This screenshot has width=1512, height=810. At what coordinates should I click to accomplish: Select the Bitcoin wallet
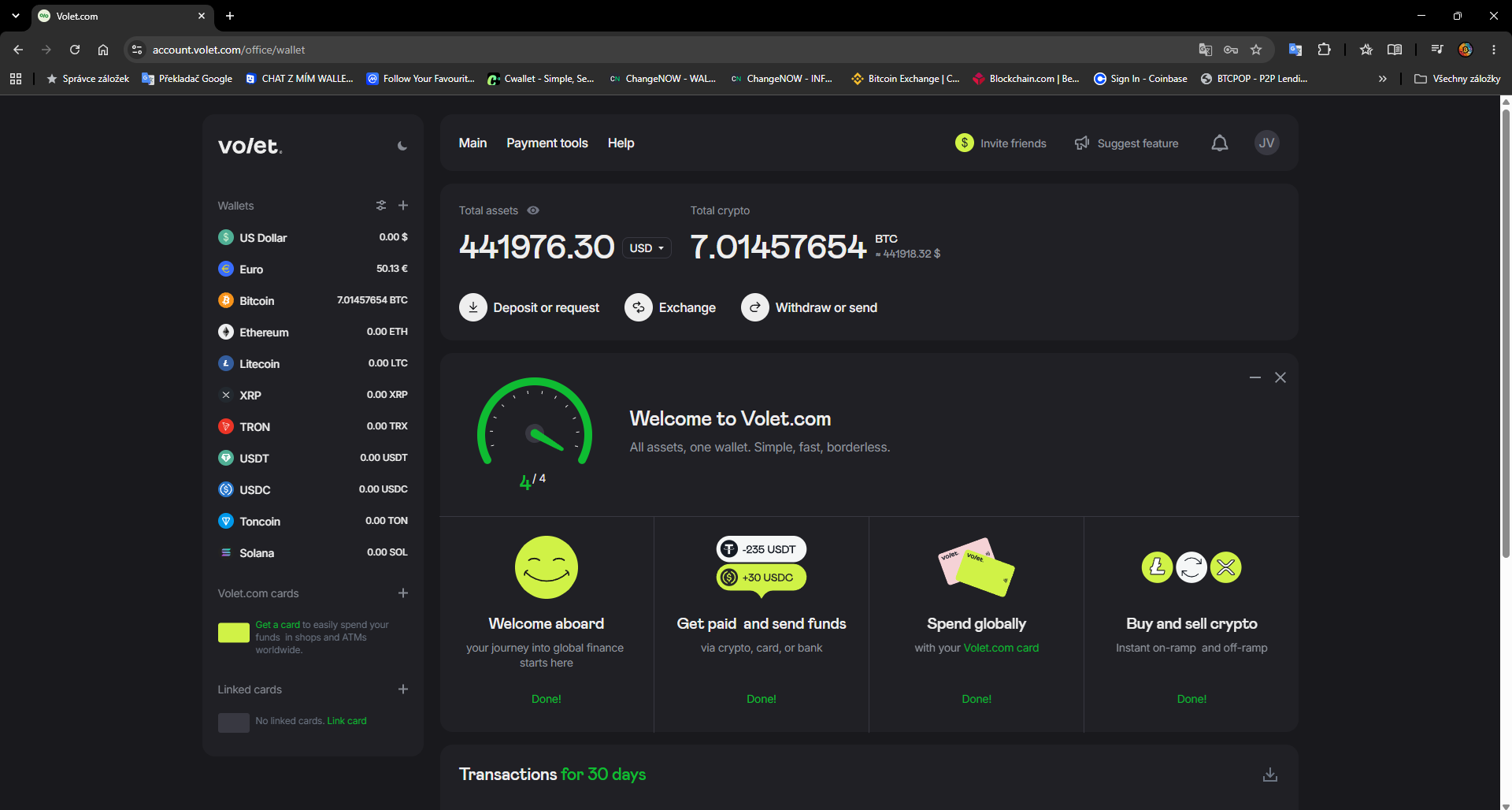pos(313,300)
